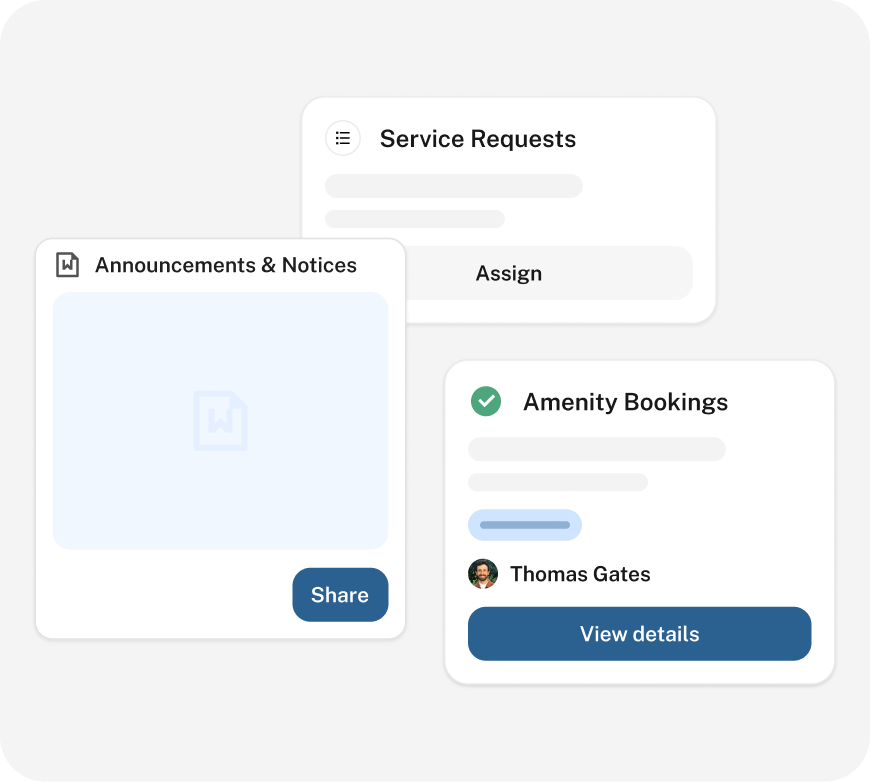Click the faded document icon in the preview
This screenshot has width=870, height=782.
click(x=220, y=420)
